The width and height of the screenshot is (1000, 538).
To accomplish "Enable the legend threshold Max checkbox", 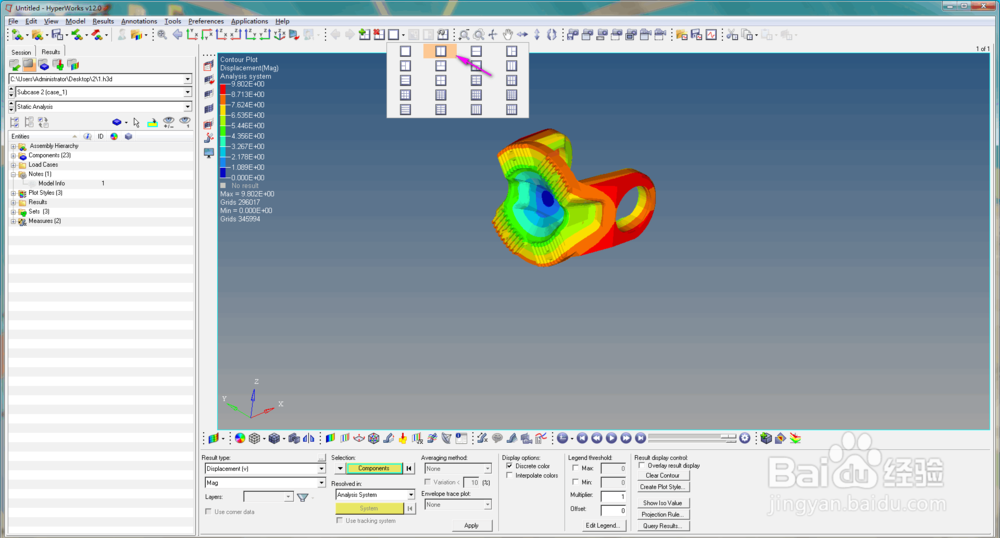I will (x=575, y=469).
